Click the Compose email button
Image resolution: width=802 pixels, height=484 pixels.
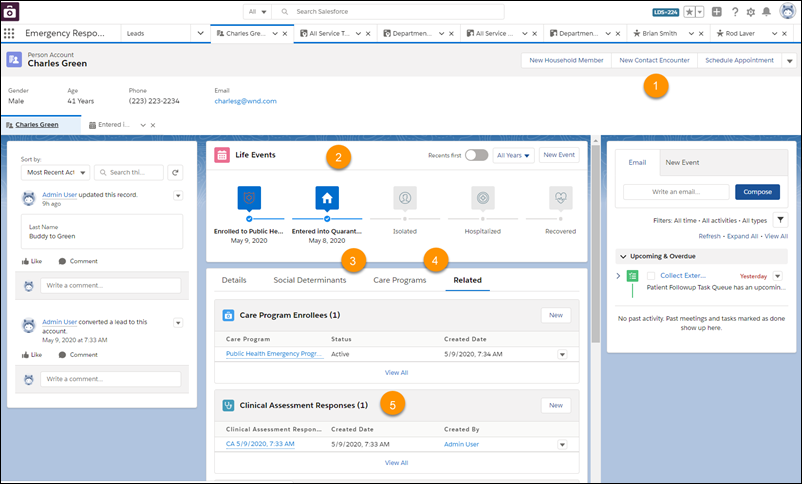point(758,192)
